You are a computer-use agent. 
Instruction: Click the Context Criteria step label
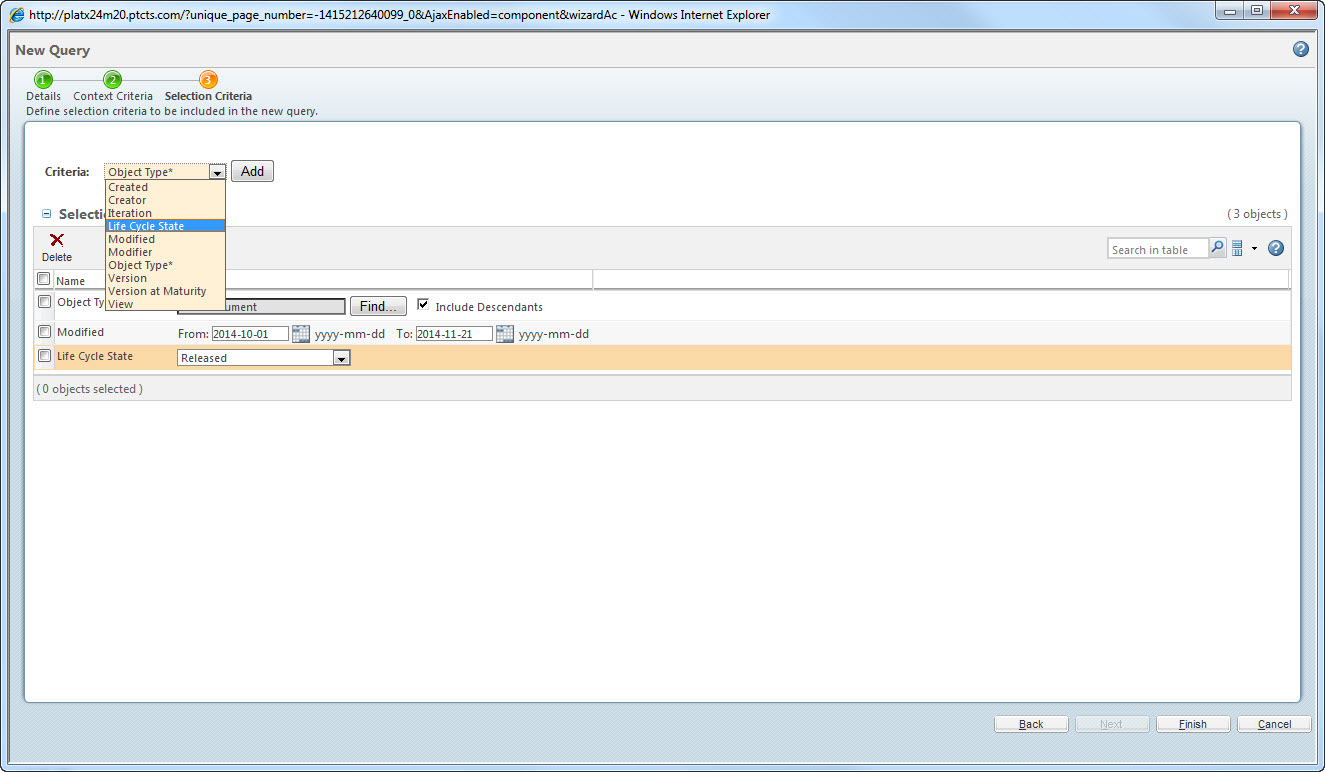click(x=113, y=96)
